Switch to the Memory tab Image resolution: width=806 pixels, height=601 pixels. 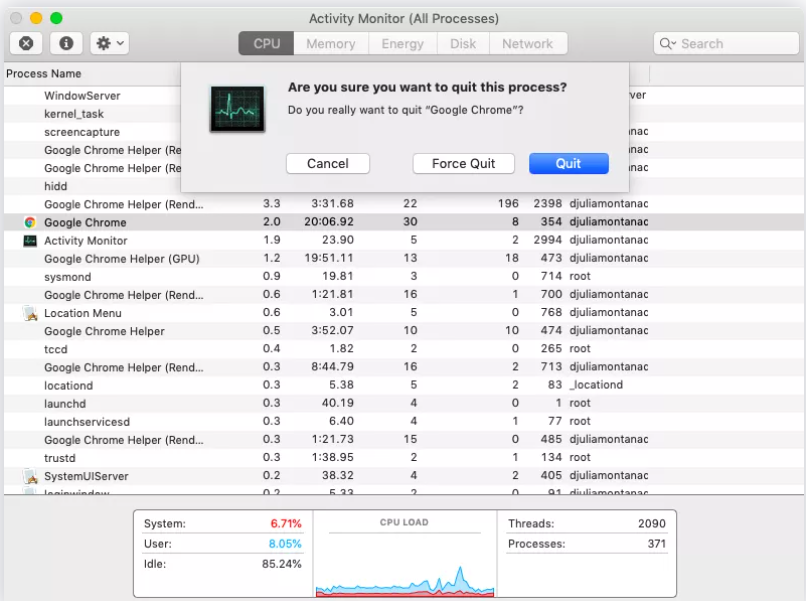coord(330,44)
